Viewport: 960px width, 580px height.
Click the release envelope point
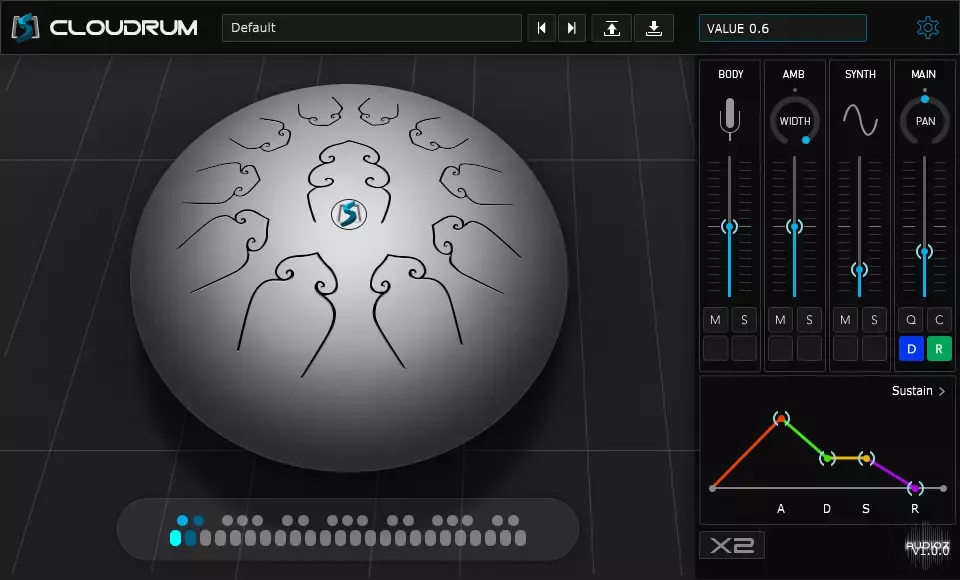[x=915, y=488]
